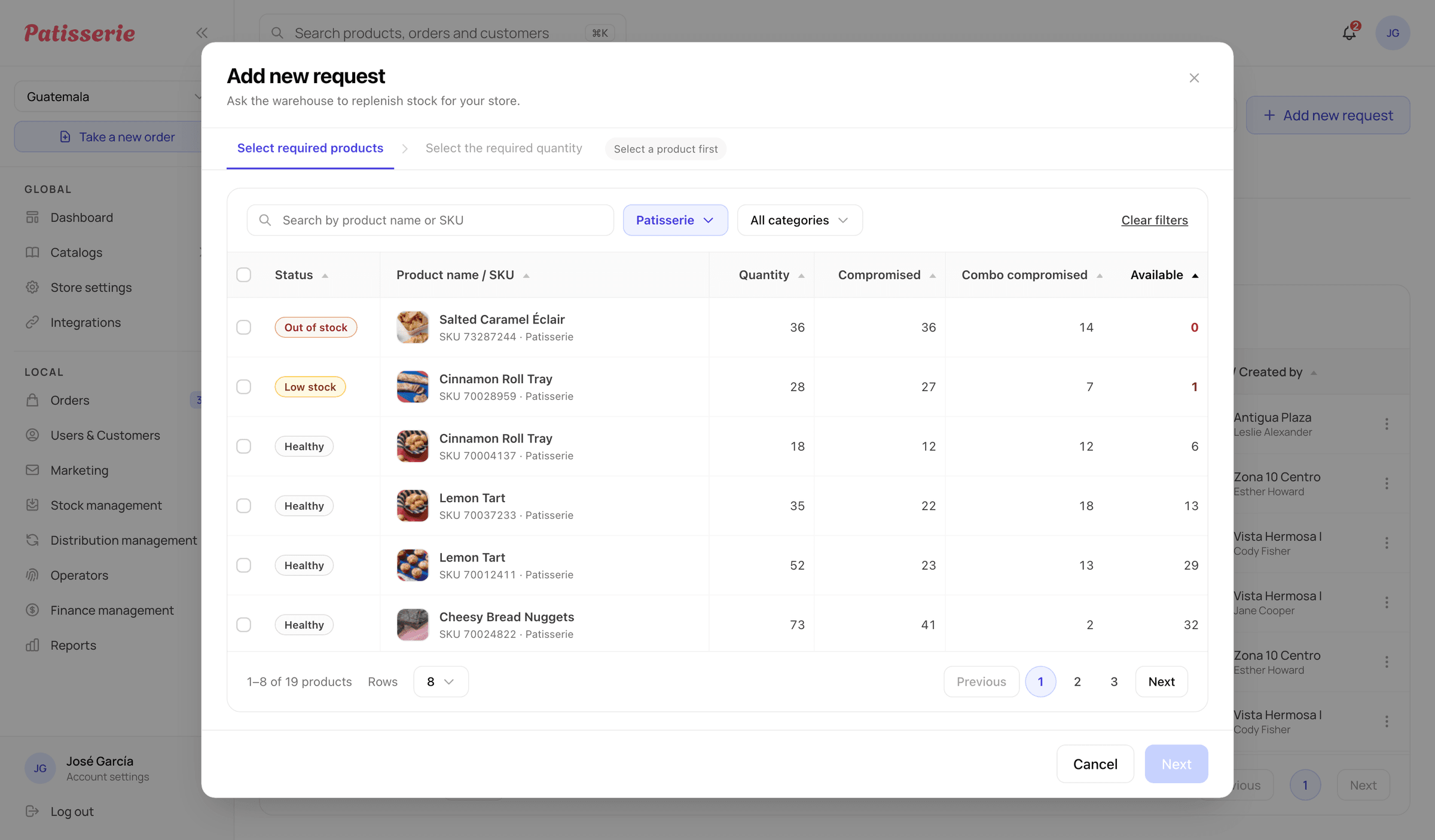This screenshot has width=1435, height=840.
Task: Click Cancel in the dialog
Action: tap(1095, 764)
